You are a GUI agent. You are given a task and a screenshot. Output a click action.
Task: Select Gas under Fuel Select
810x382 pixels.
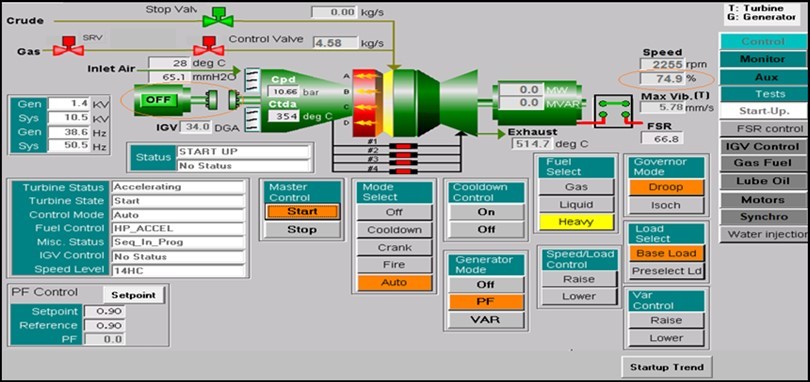tap(577, 187)
